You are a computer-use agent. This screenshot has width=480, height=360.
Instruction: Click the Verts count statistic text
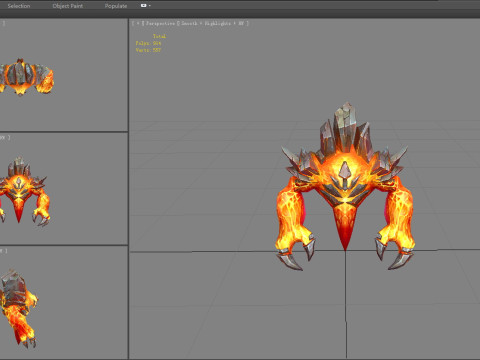148,50
